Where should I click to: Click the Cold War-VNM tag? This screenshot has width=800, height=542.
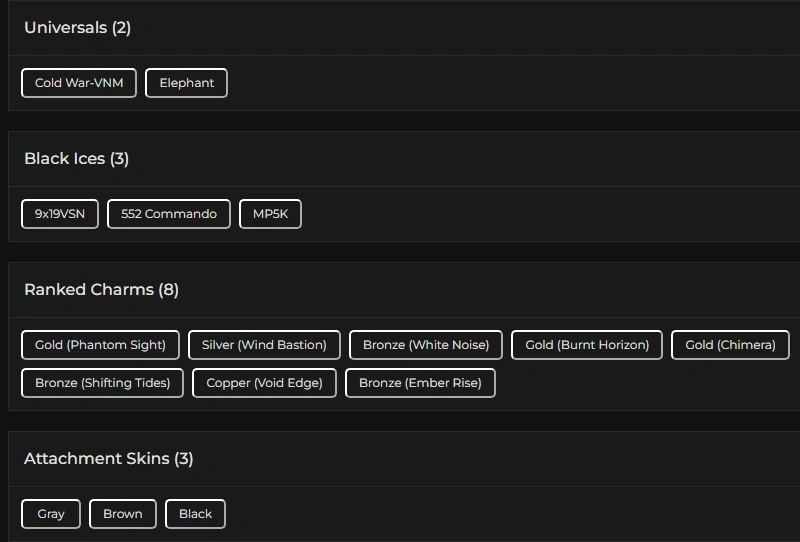79,83
